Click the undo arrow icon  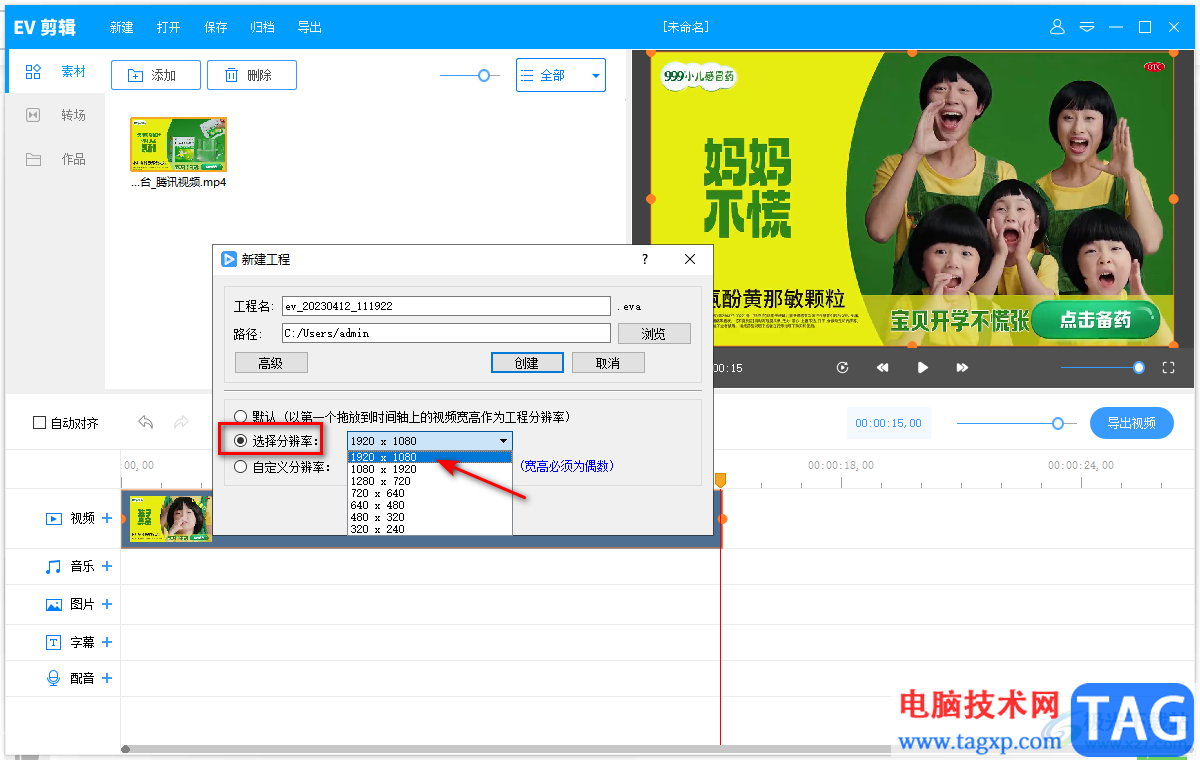point(146,422)
